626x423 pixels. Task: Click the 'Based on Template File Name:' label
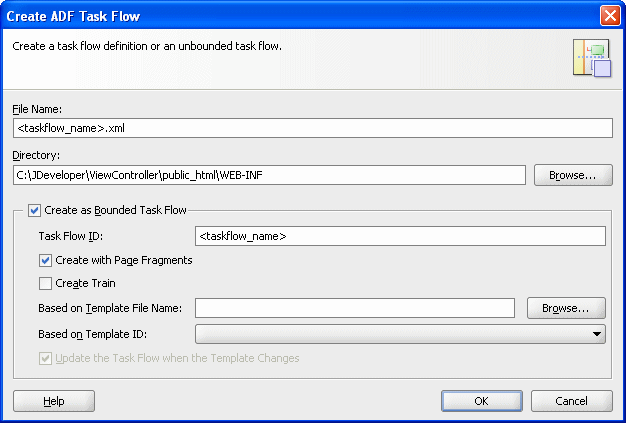click(x=110, y=308)
